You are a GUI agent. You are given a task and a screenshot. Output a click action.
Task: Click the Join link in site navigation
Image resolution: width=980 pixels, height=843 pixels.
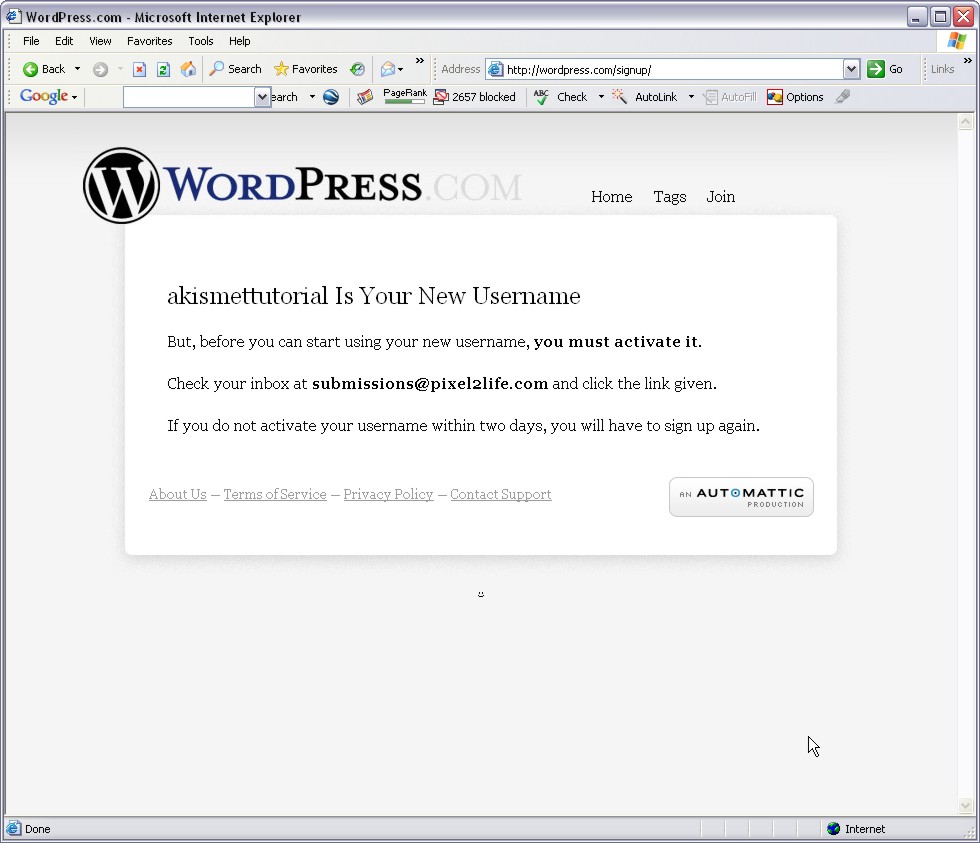point(721,197)
